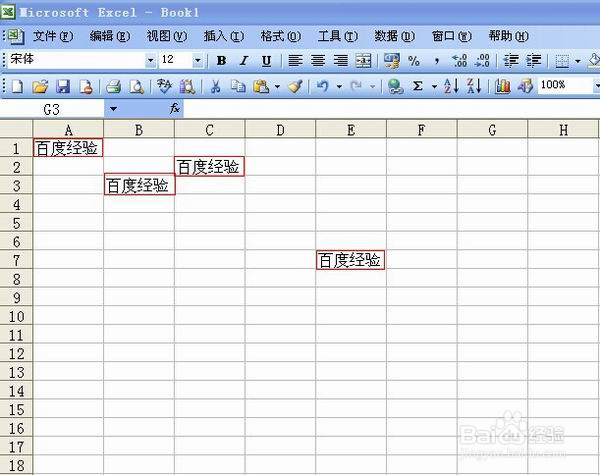Apply percent style format

(x=414, y=60)
